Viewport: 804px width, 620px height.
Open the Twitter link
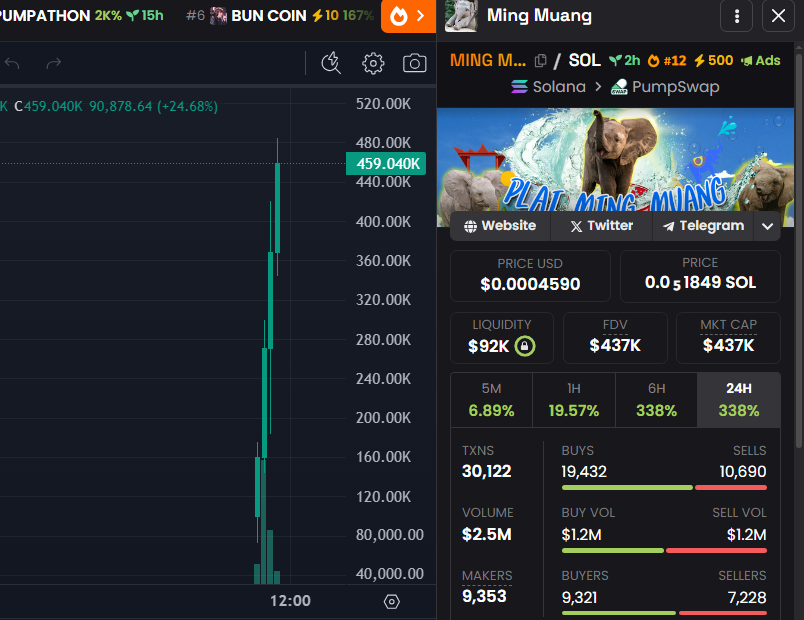pos(601,226)
